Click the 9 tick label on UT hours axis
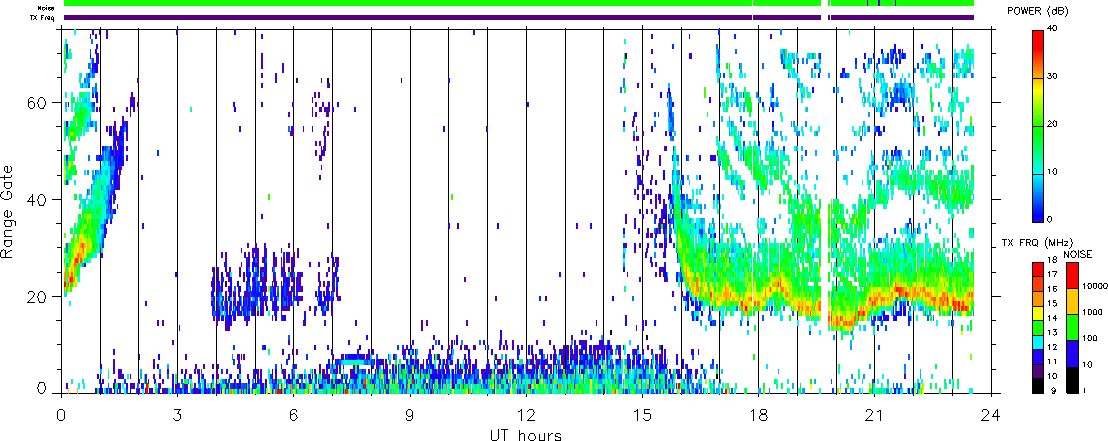The width and height of the screenshot is (1108, 441). [x=410, y=414]
